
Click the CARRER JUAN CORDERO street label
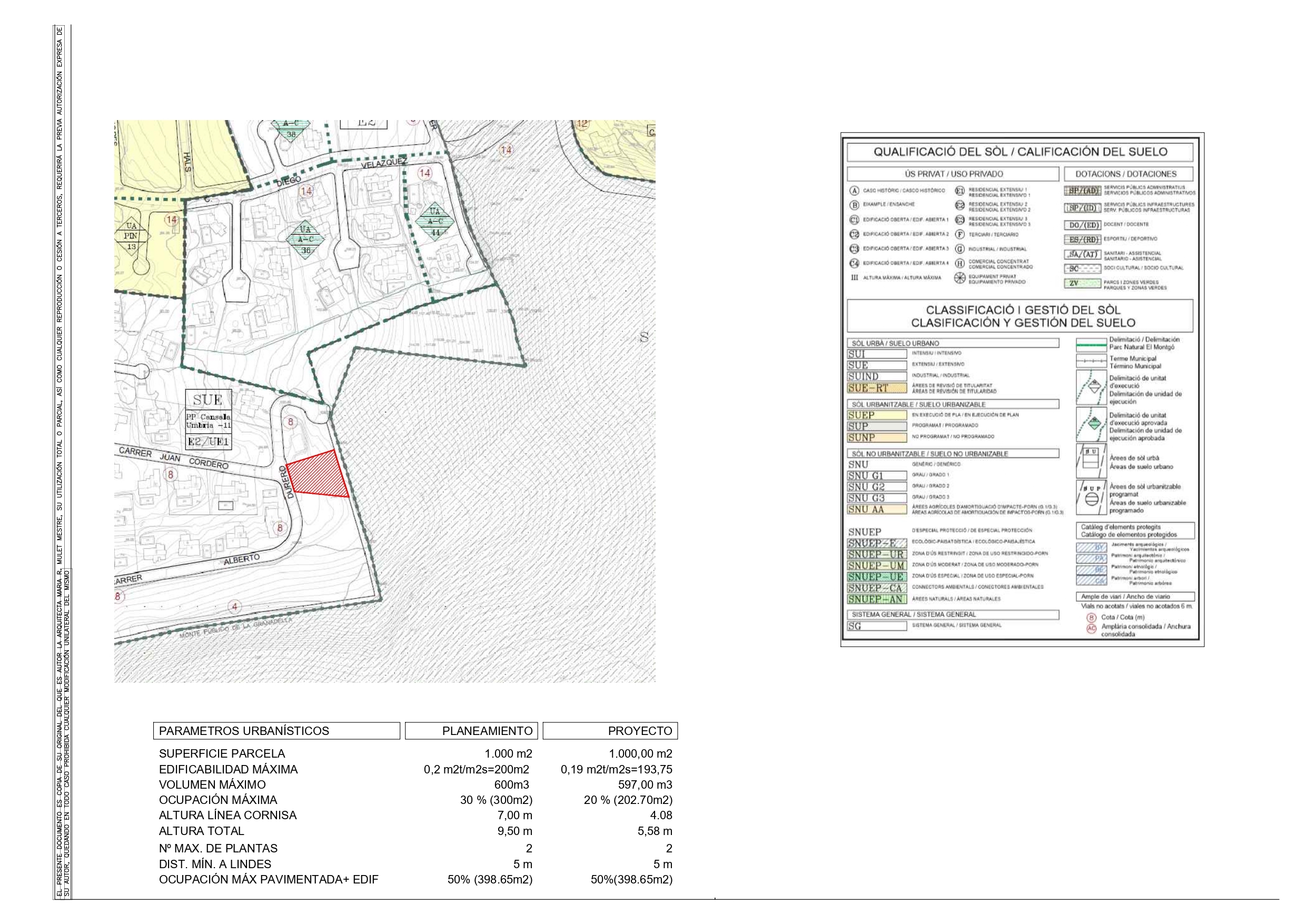(x=174, y=458)
